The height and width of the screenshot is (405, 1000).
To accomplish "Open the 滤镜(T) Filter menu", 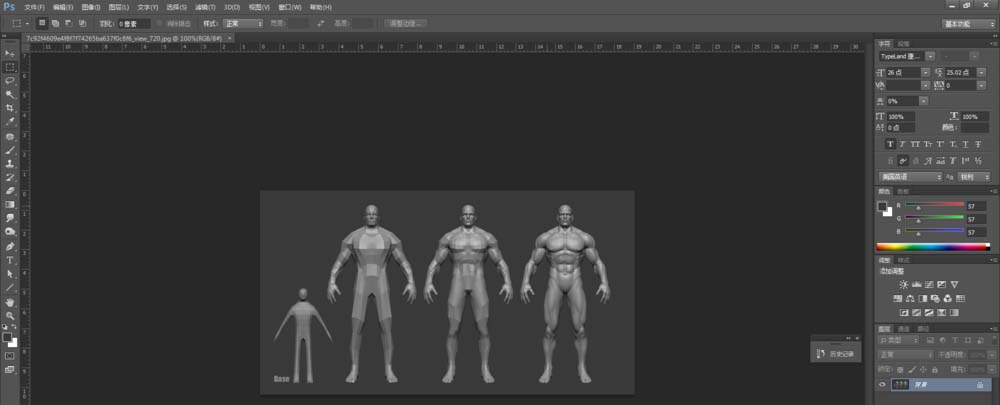I will click(x=205, y=7).
